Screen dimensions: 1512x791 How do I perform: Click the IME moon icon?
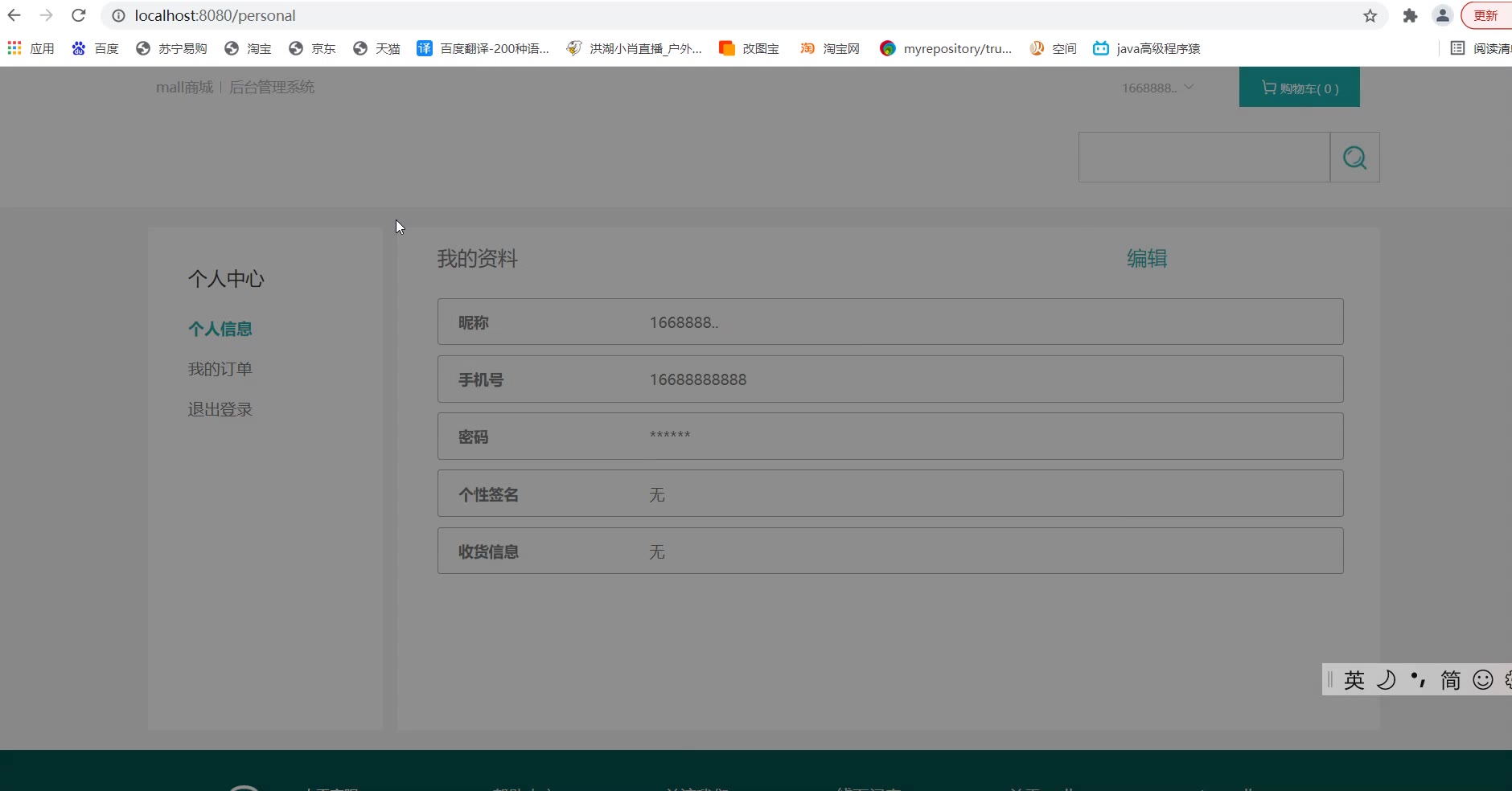coord(1387,680)
